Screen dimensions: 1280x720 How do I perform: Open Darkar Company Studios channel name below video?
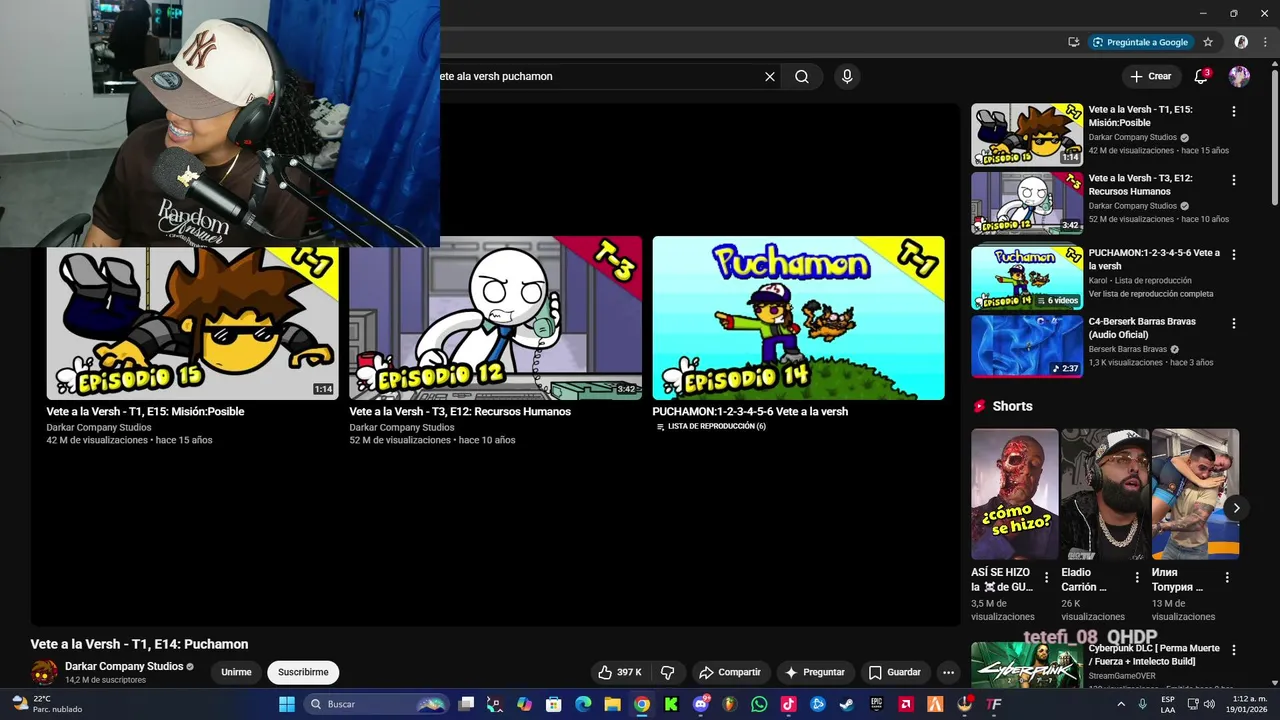(x=124, y=666)
